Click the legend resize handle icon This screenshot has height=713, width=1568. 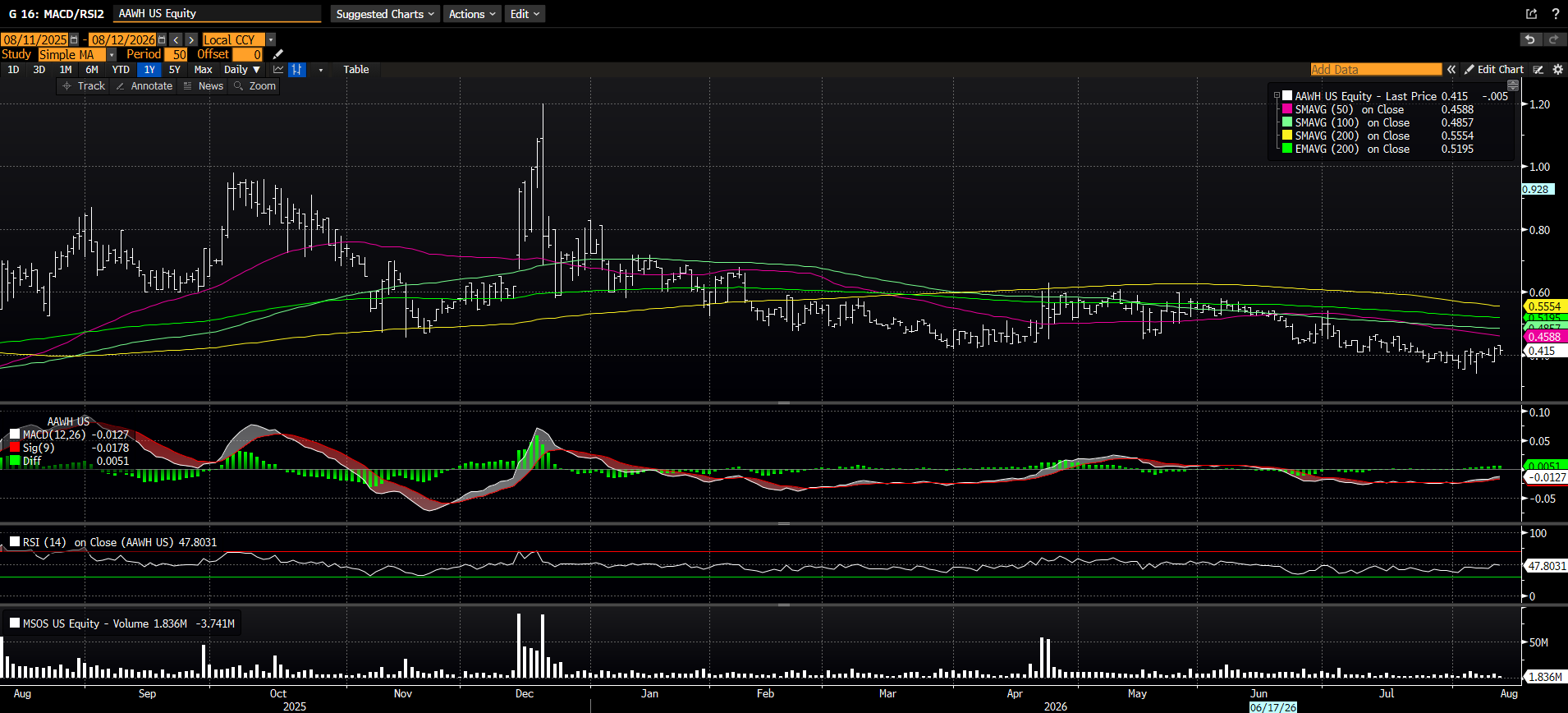point(1513,85)
